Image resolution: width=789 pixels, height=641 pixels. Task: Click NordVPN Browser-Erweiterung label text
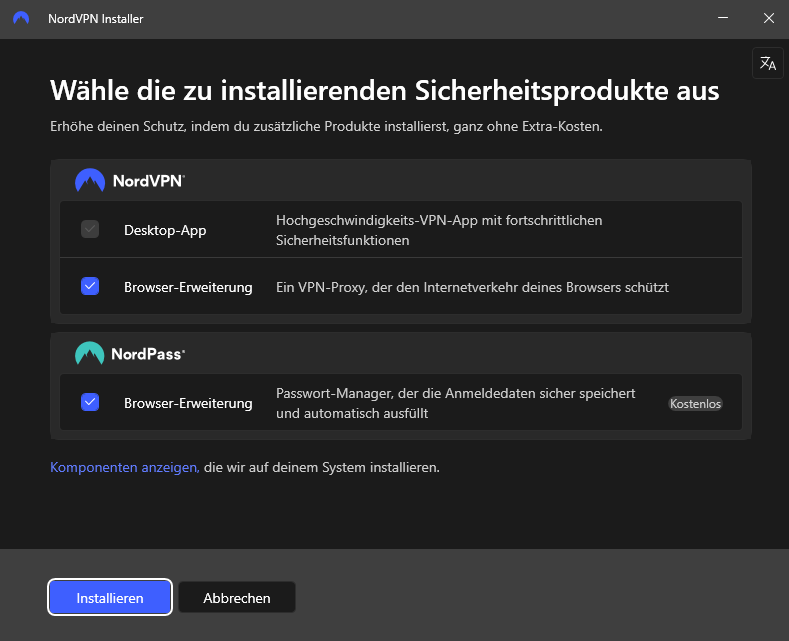188,287
